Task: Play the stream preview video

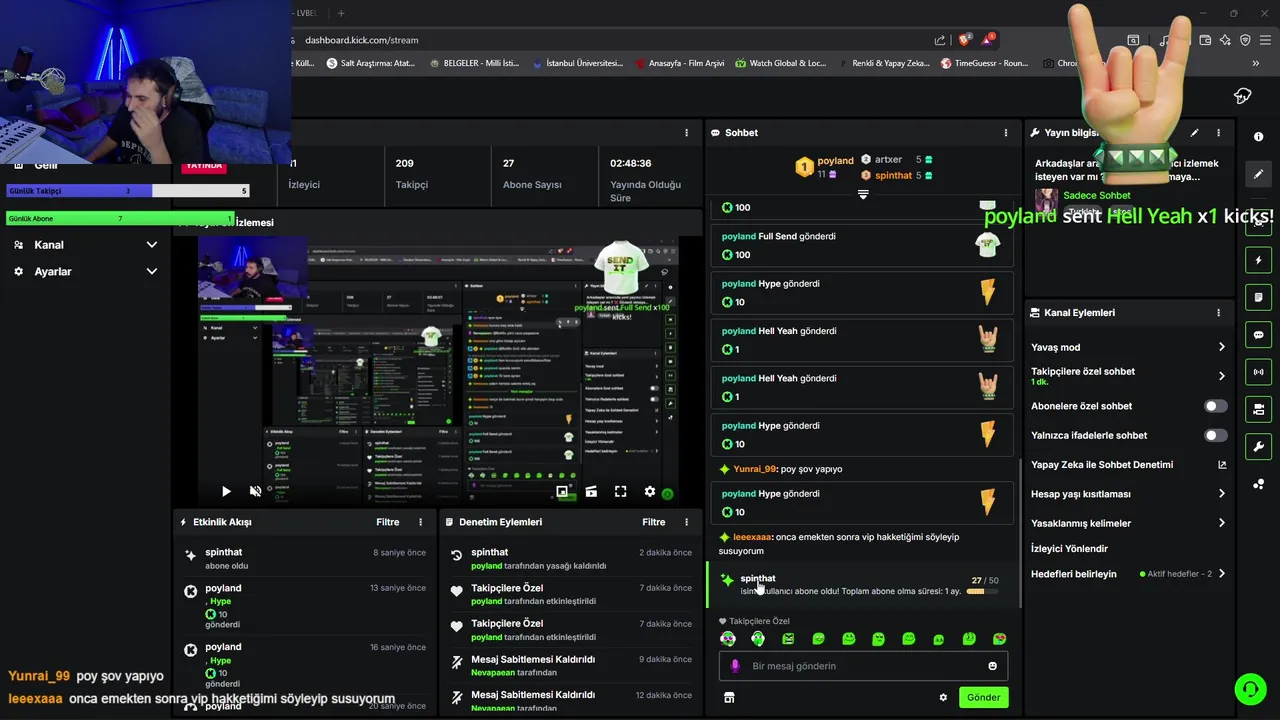Action: click(226, 491)
